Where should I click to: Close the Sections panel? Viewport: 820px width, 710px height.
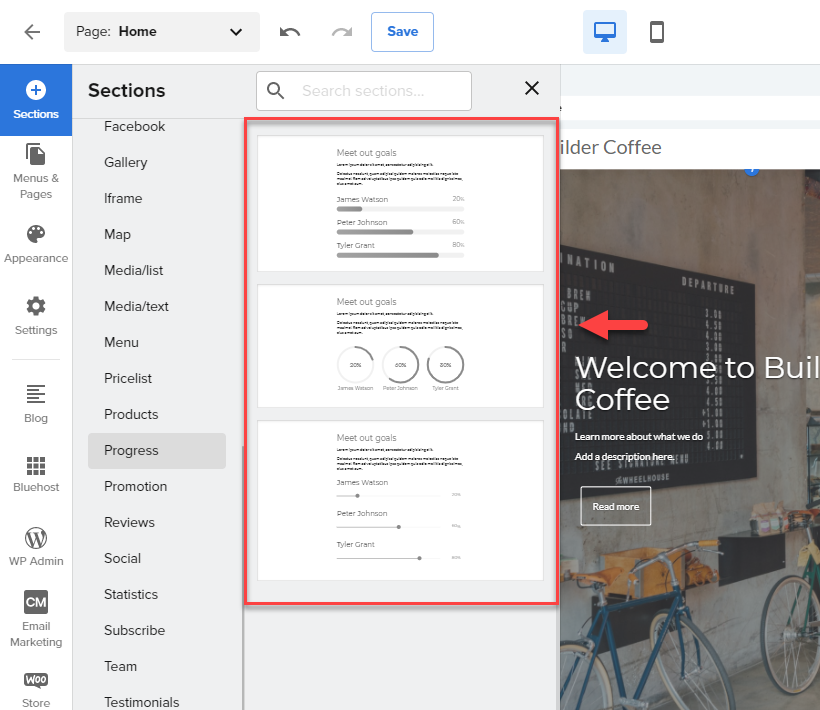tap(532, 88)
